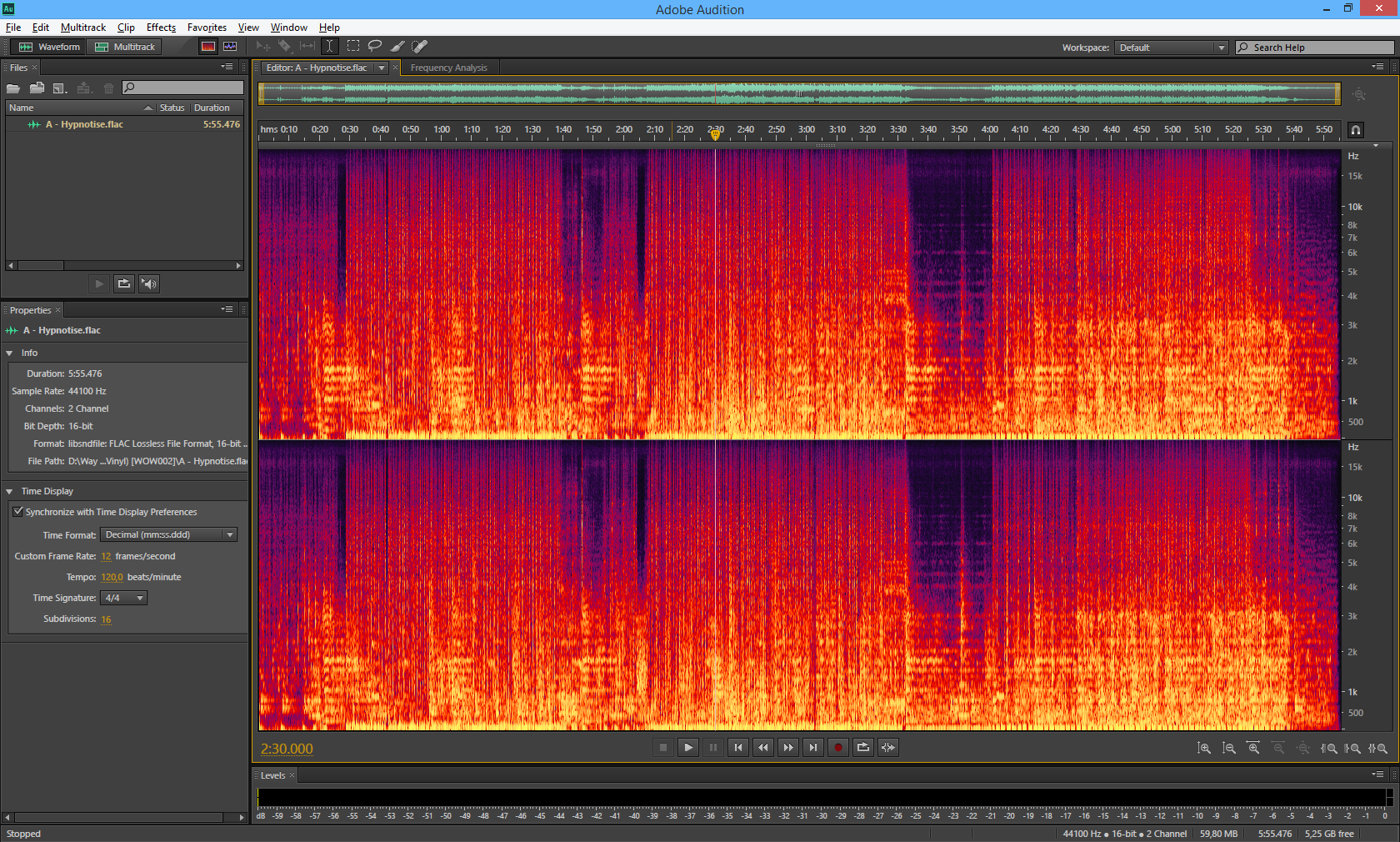Toggle the Spectral Pitch Display button
1400x842 pixels.
pos(230,47)
